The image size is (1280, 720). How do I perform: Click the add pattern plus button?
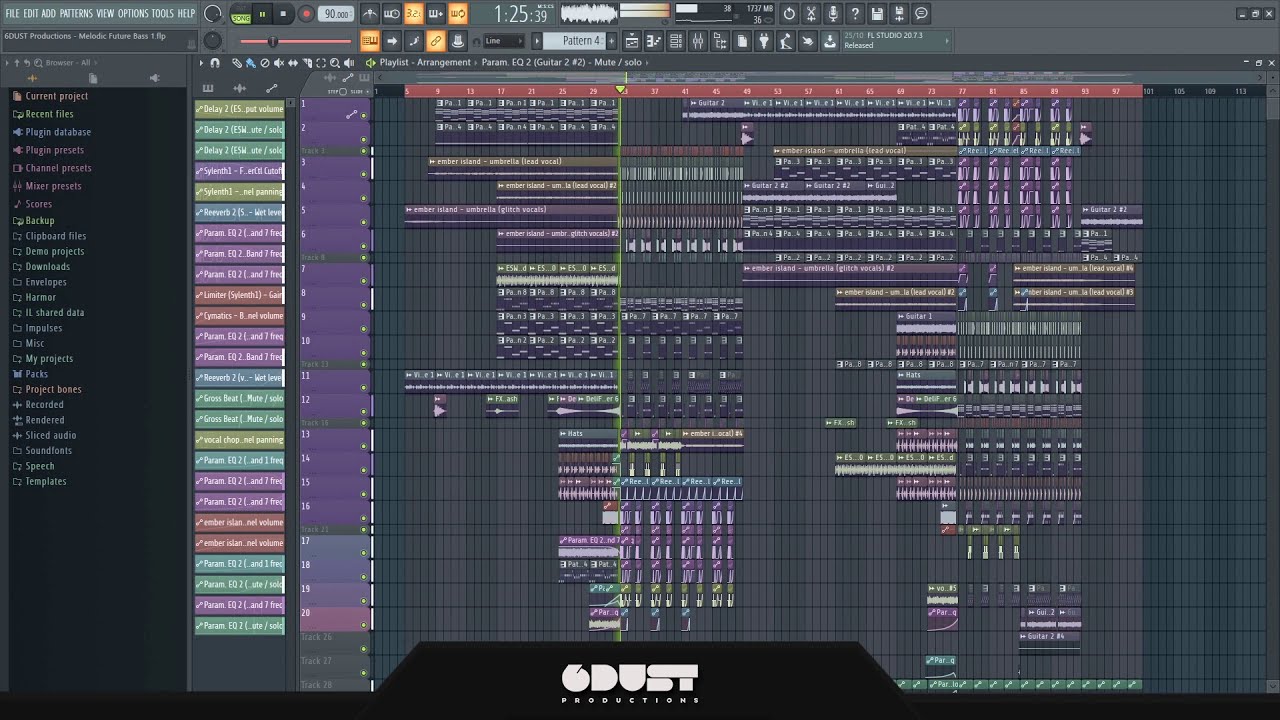click(x=611, y=41)
